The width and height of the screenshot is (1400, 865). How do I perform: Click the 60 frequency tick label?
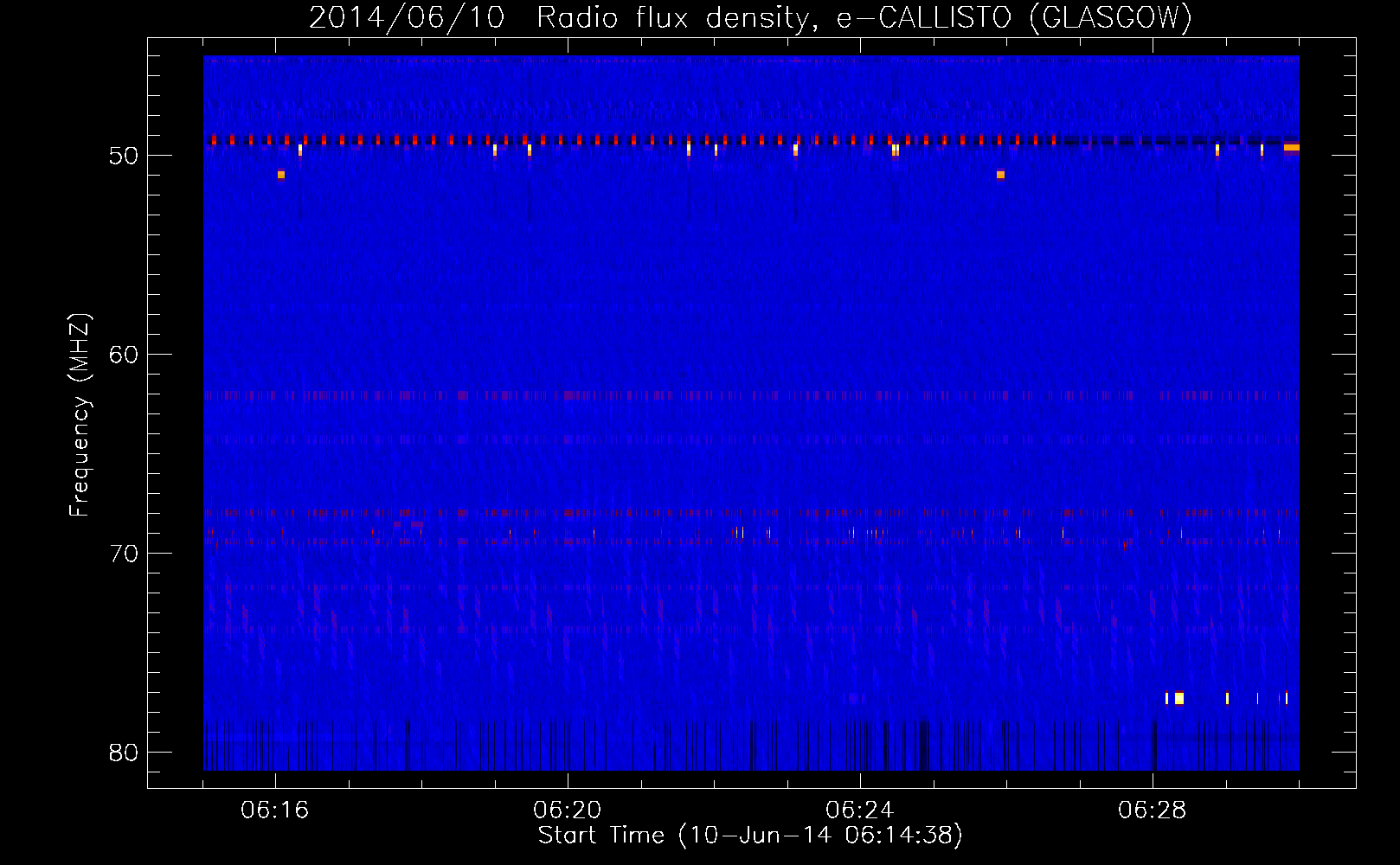tap(124, 355)
